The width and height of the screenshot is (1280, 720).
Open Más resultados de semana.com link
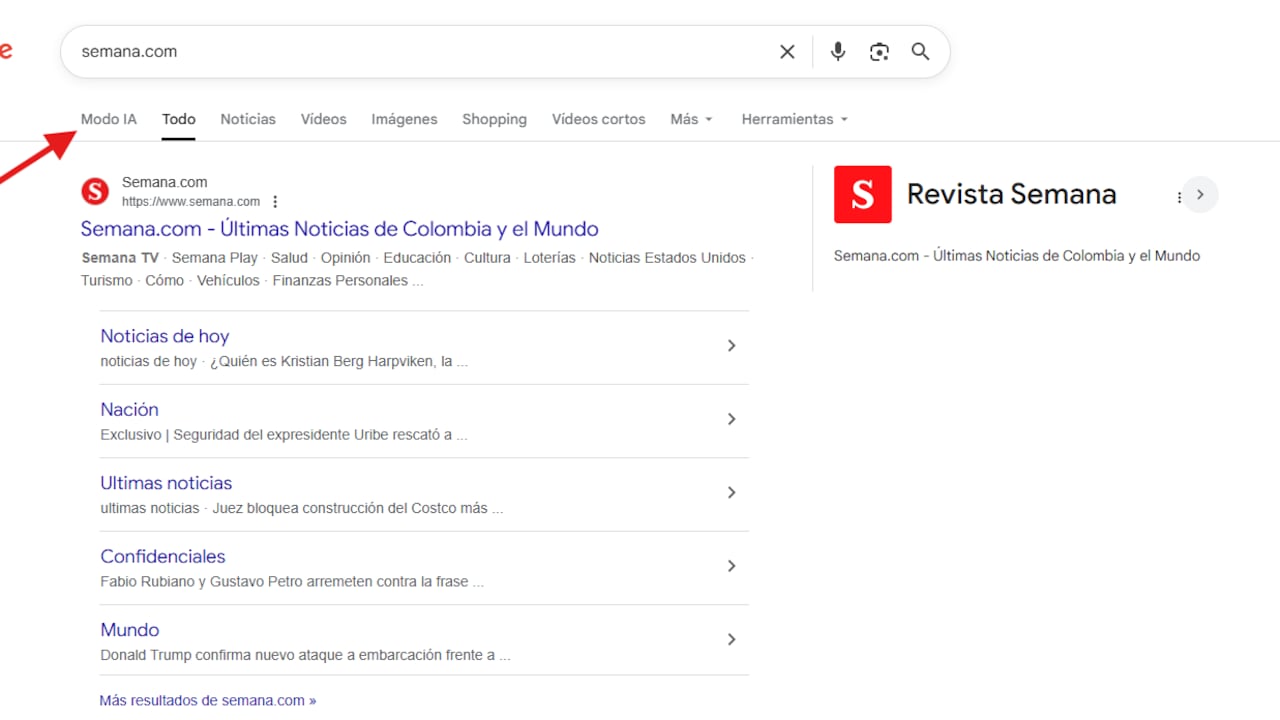pos(207,701)
